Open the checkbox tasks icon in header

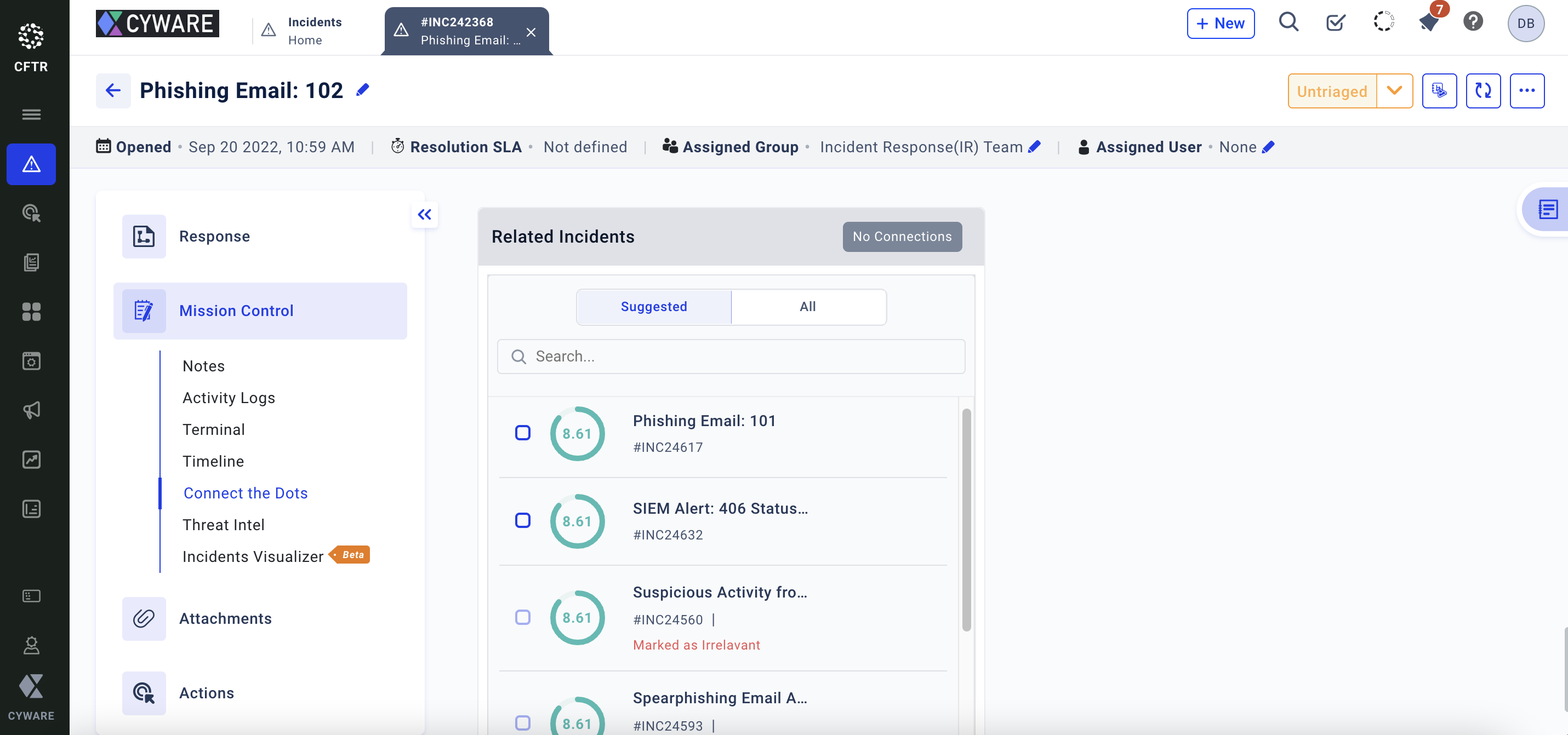1336,22
